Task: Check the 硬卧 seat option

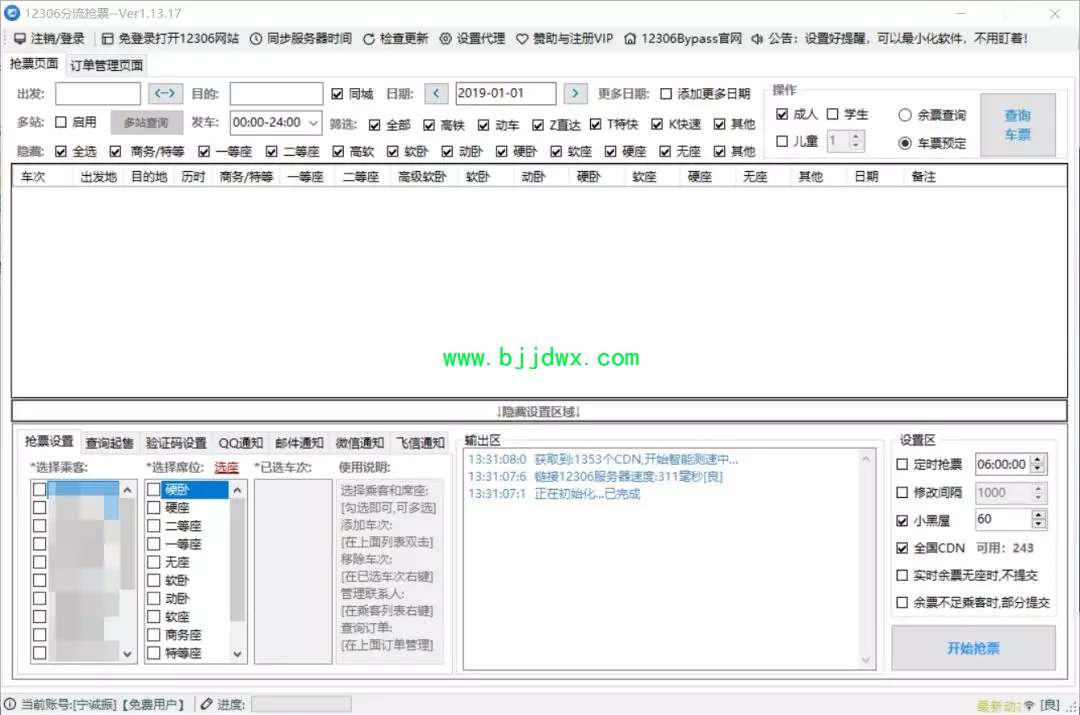Action: [154, 489]
